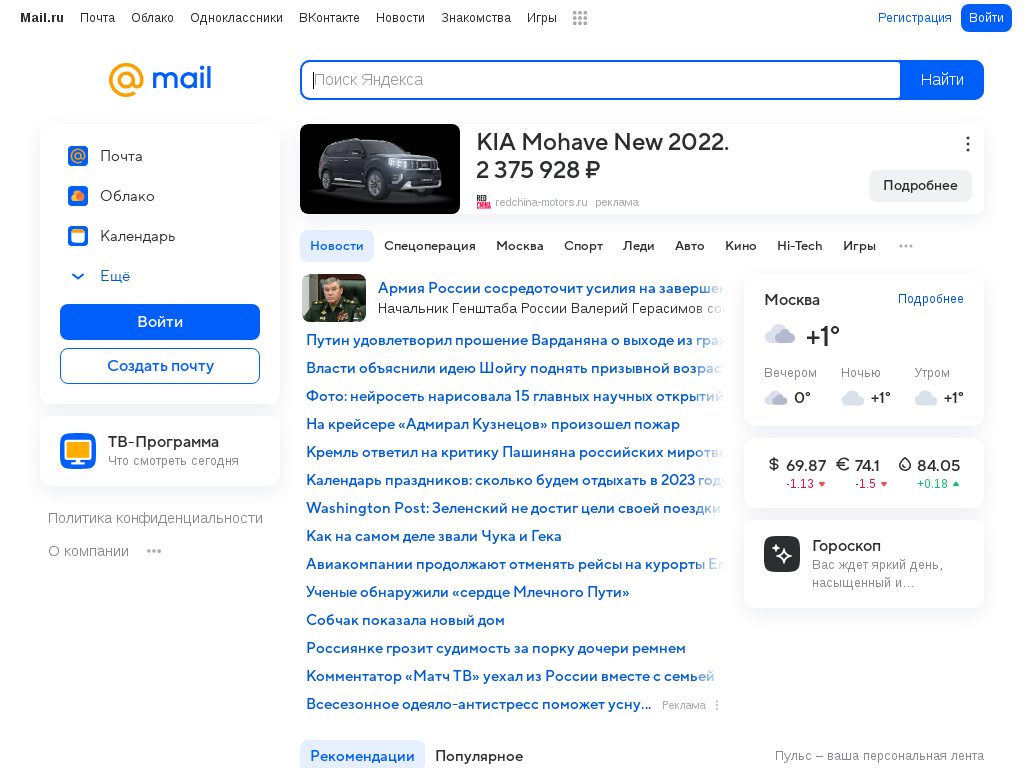Select the Рекомендации feed tab
1024x768 pixels.
point(362,756)
